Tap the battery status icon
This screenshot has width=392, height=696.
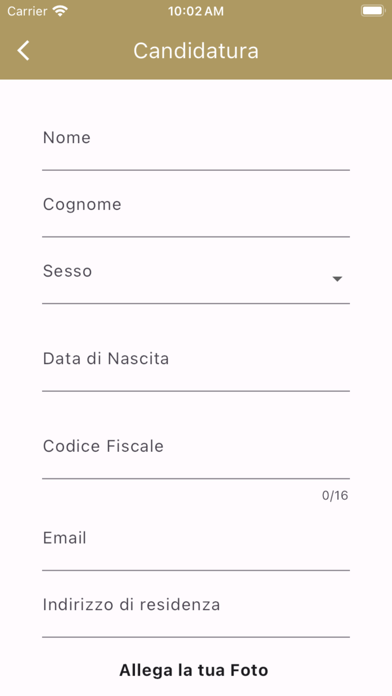click(x=372, y=11)
